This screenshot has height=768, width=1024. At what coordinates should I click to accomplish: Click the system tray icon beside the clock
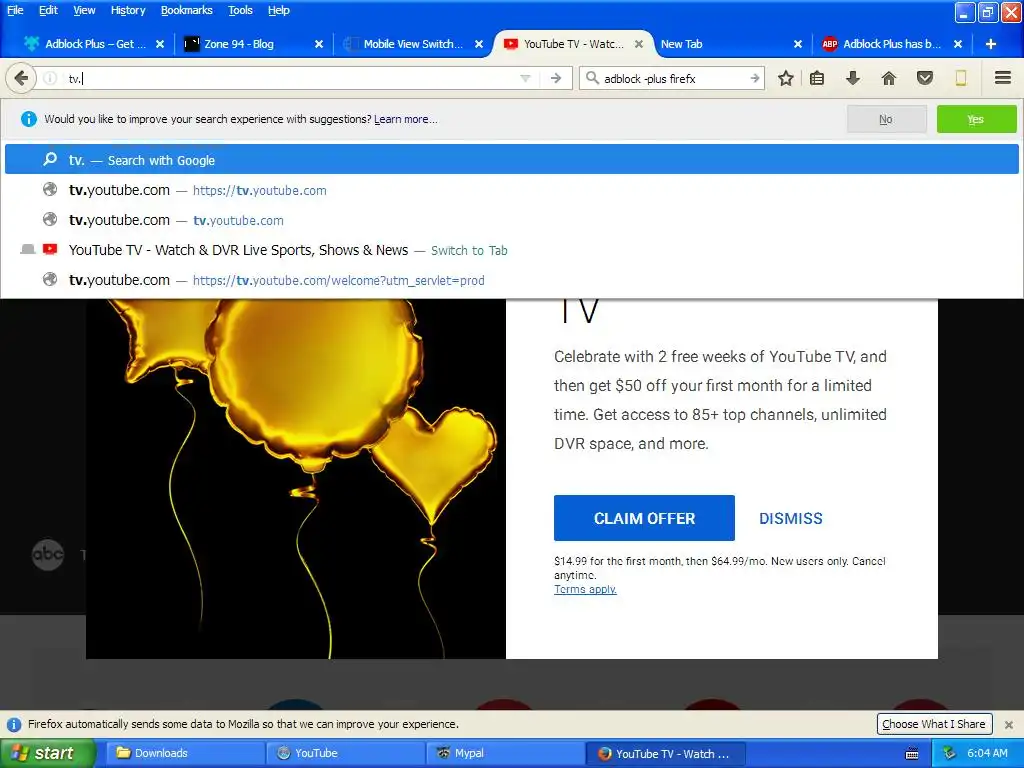pyautogui.click(x=950, y=753)
